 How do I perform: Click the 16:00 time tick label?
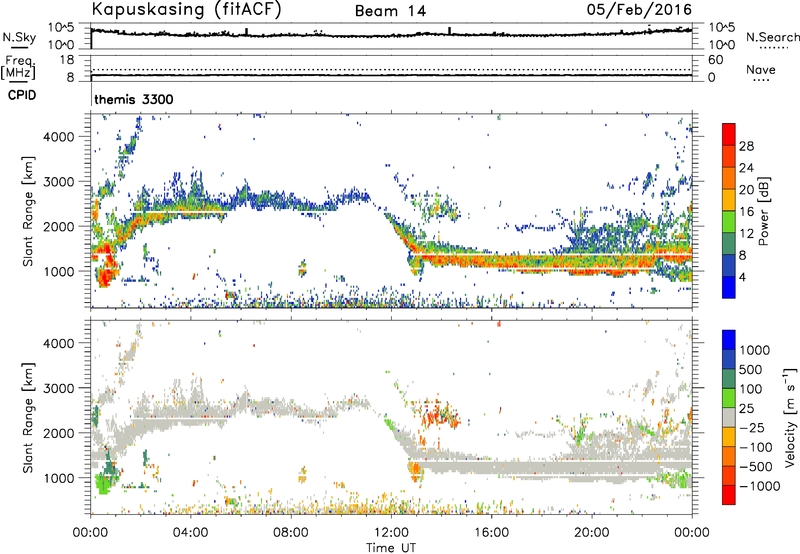pos(491,533)
